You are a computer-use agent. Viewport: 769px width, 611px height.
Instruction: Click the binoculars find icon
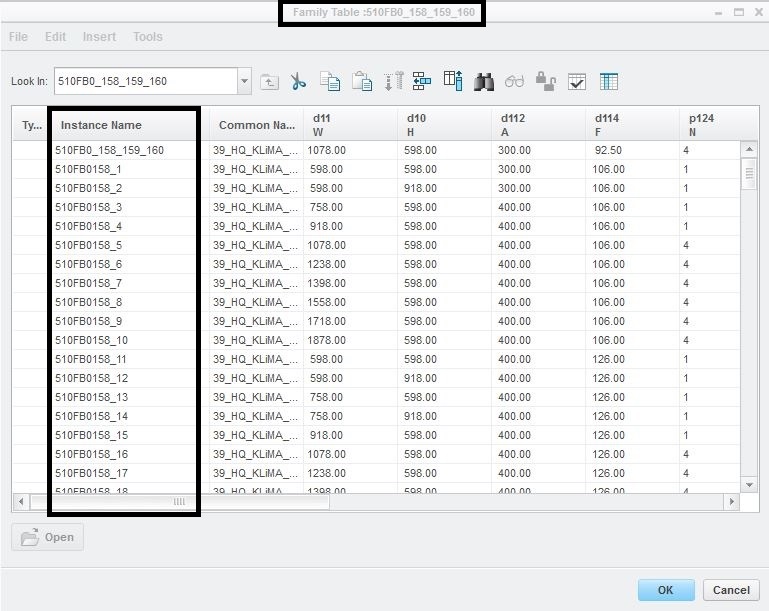click(484, 82)
